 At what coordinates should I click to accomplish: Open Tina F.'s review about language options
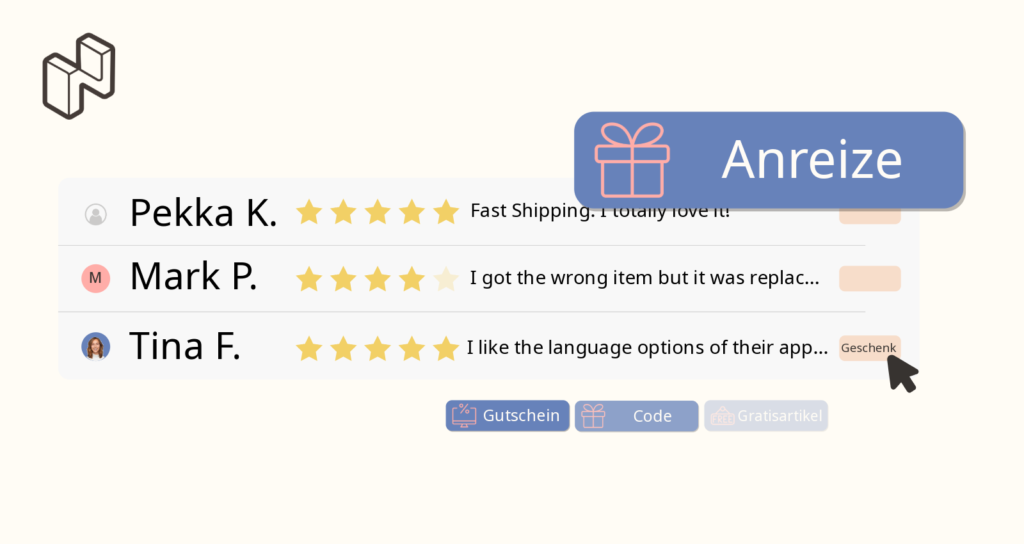click(x=647, y=348)
